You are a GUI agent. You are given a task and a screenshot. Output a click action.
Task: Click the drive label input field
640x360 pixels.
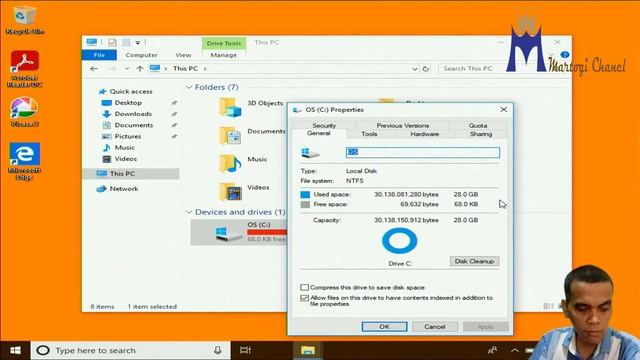point(423,152)
